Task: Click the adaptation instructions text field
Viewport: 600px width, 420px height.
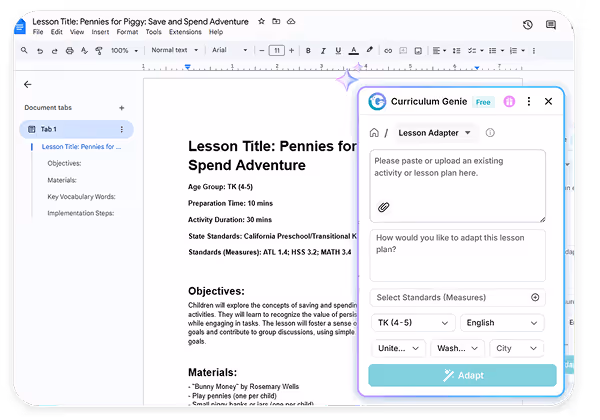Action: pyautogui.click(x=458, y=256)
